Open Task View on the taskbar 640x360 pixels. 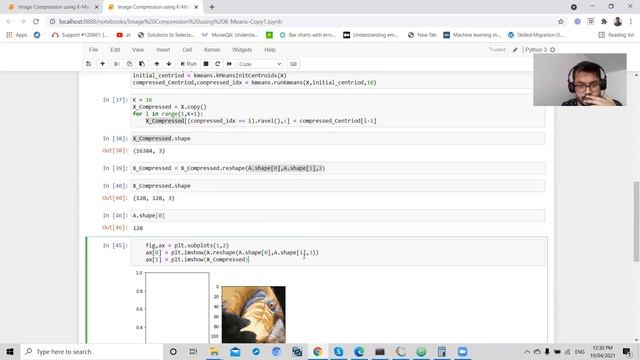[x=193, y=351]
